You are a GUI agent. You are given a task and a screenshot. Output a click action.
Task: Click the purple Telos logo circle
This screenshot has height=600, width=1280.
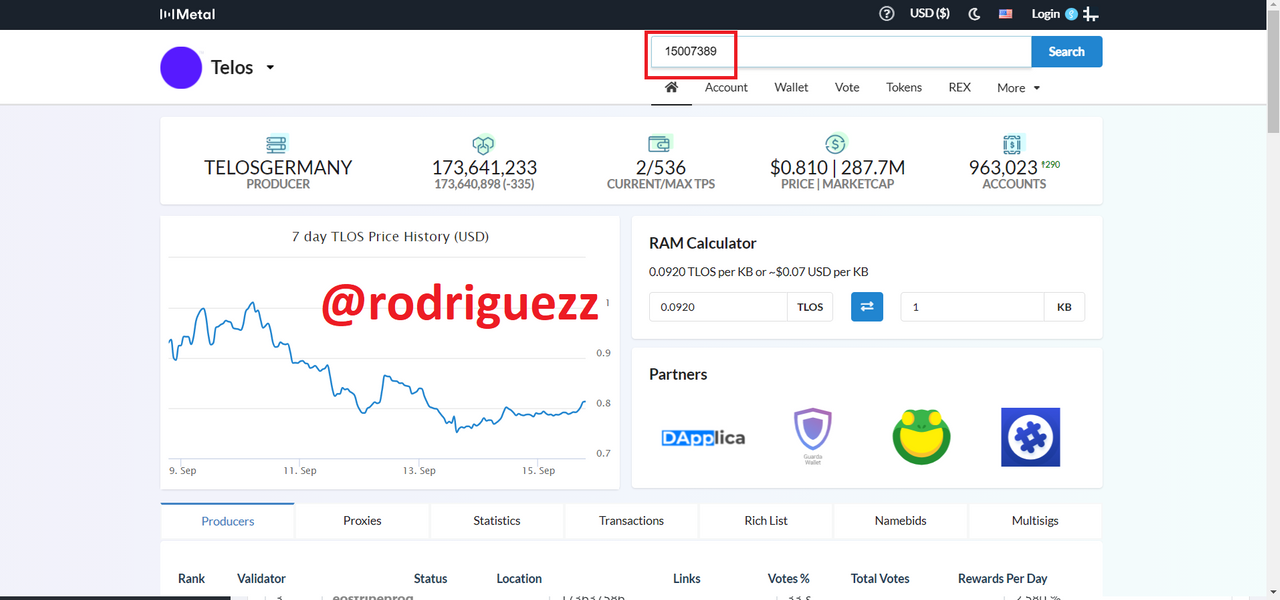[181, 68]
